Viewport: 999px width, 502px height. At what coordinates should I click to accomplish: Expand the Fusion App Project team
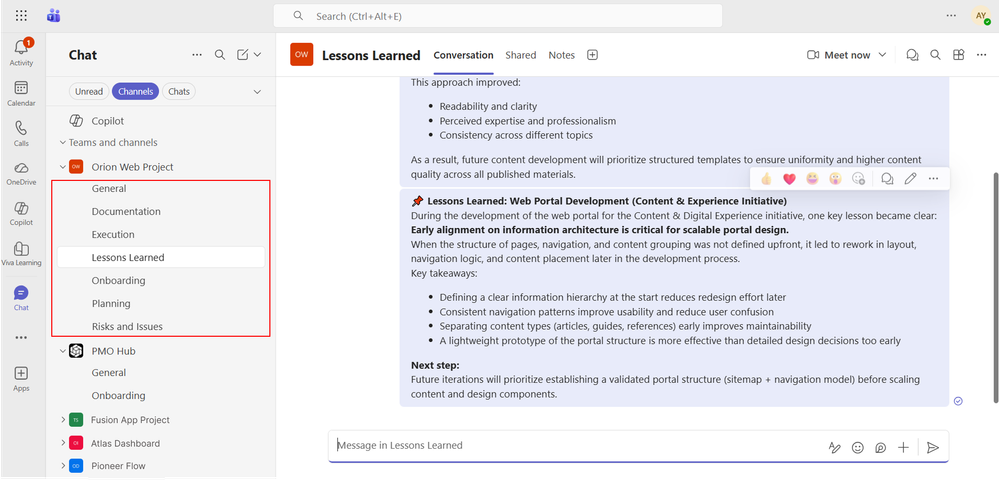coord(62,420)
